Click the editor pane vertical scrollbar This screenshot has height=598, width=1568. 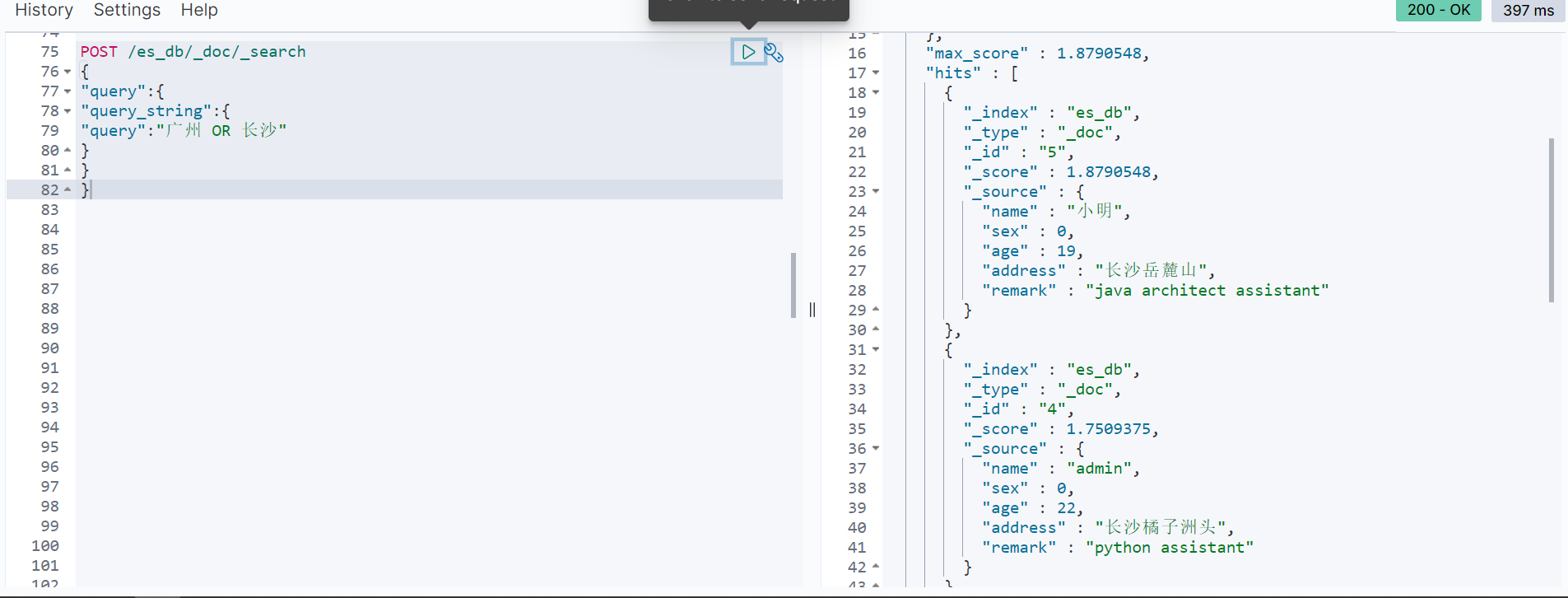[793, 285]
